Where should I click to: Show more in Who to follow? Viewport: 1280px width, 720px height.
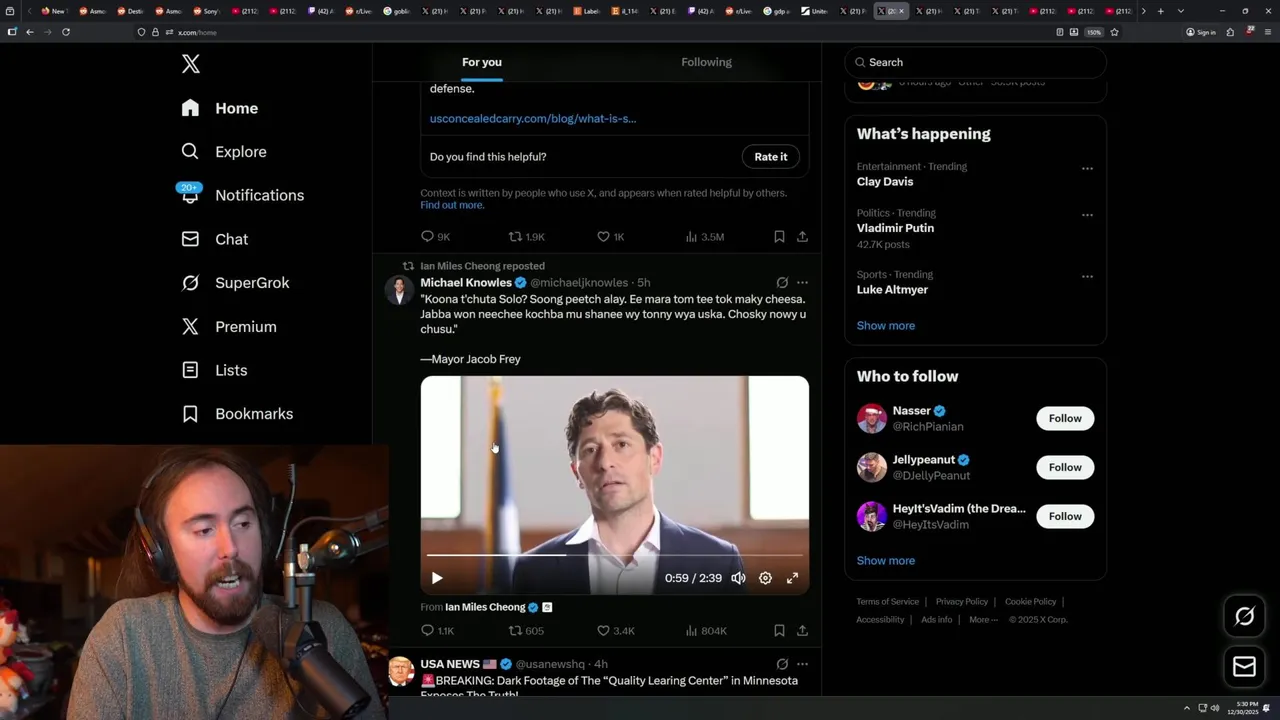click(886, 561)
